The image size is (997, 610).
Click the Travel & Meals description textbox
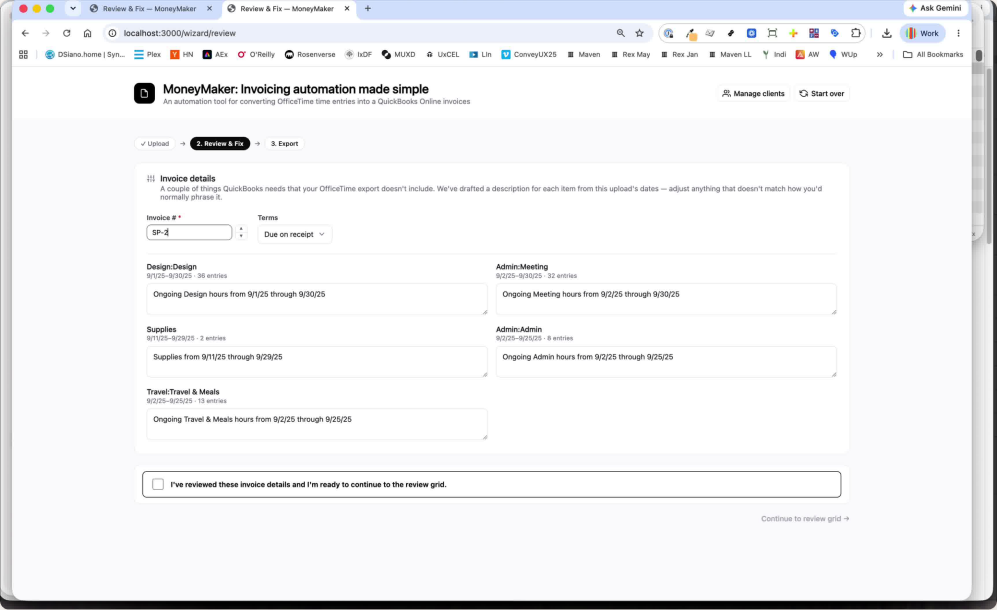coord(317,424)
